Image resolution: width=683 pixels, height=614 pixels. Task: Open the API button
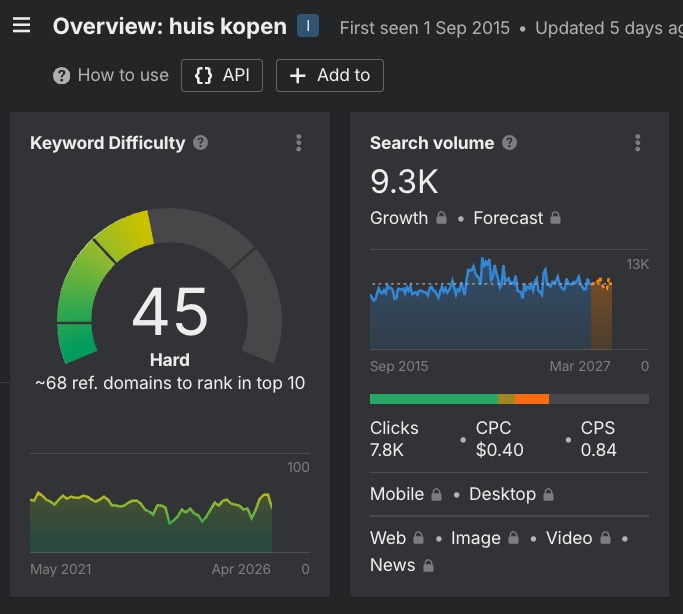222,75
